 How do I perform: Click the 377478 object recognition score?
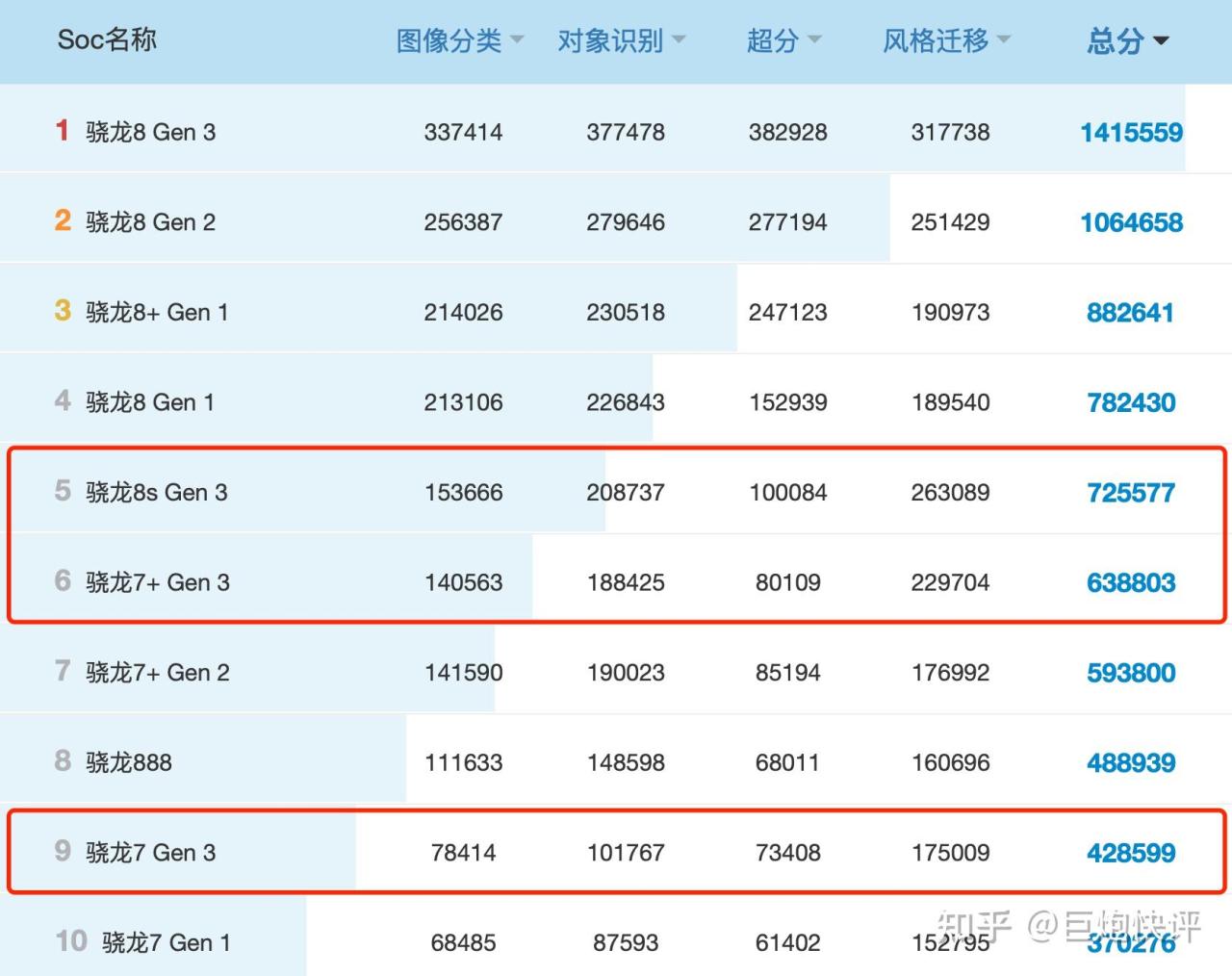626,132
